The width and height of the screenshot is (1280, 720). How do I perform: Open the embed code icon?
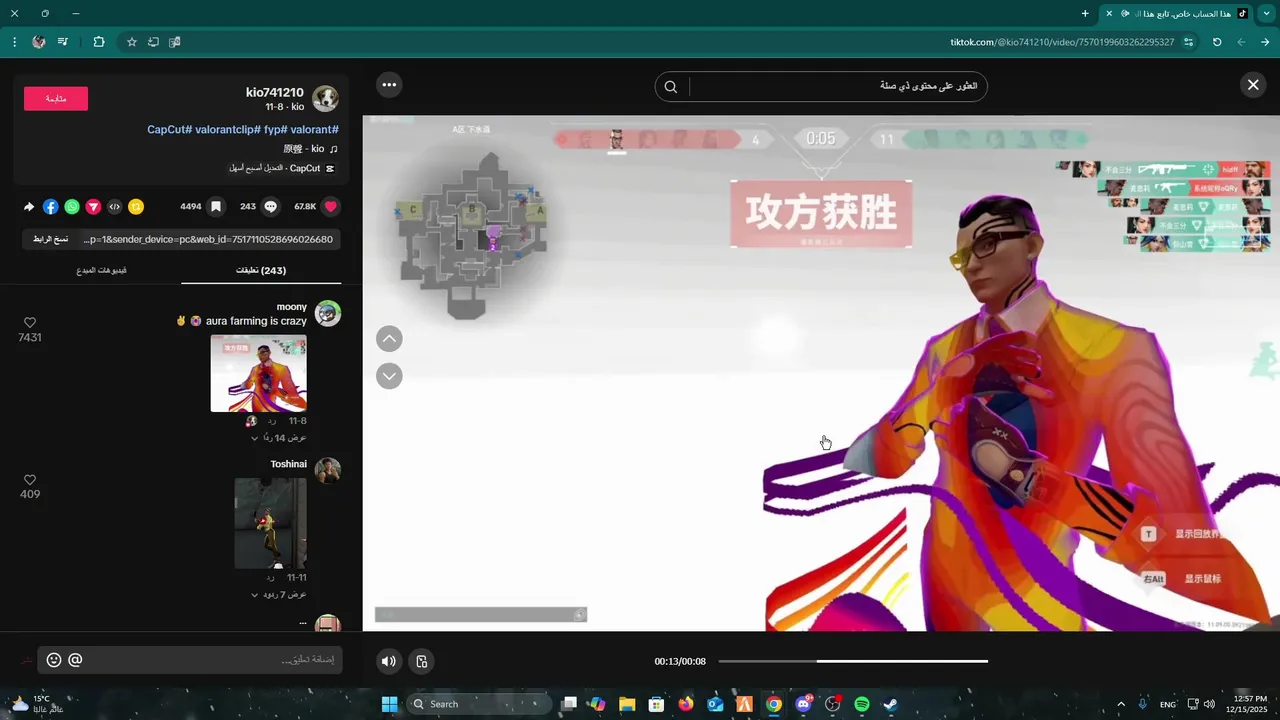coord(114,207)
